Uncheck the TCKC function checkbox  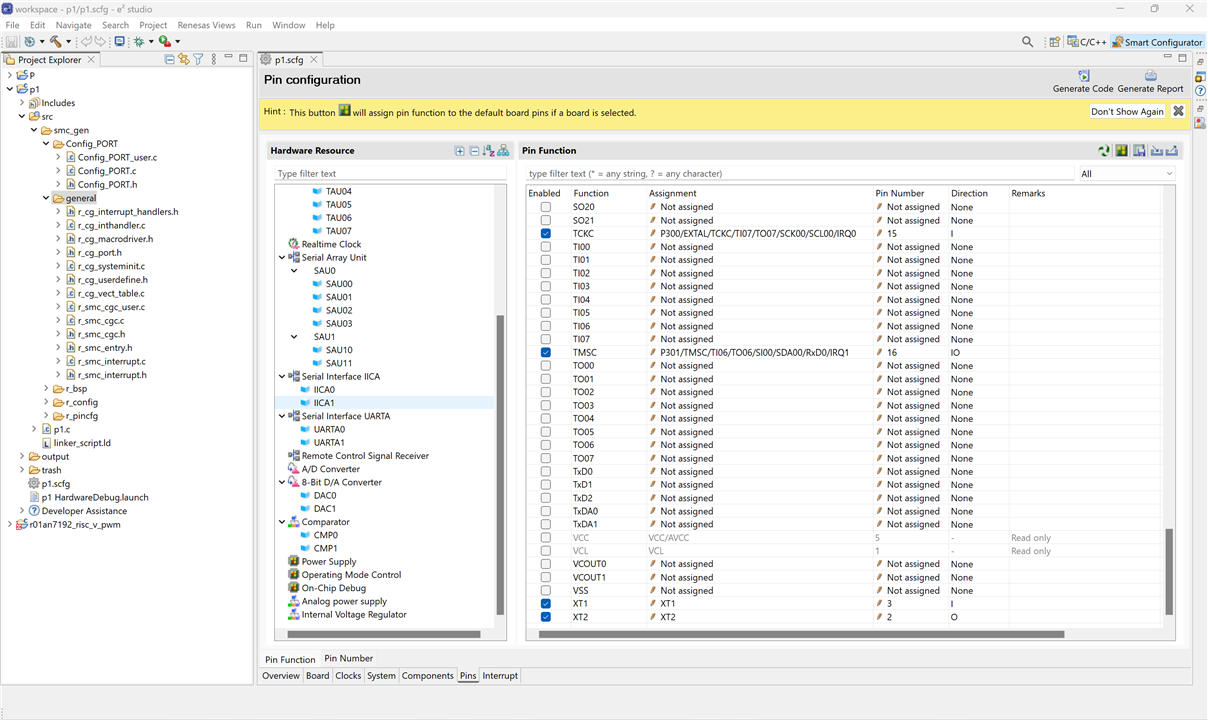(x=545, y=233)
